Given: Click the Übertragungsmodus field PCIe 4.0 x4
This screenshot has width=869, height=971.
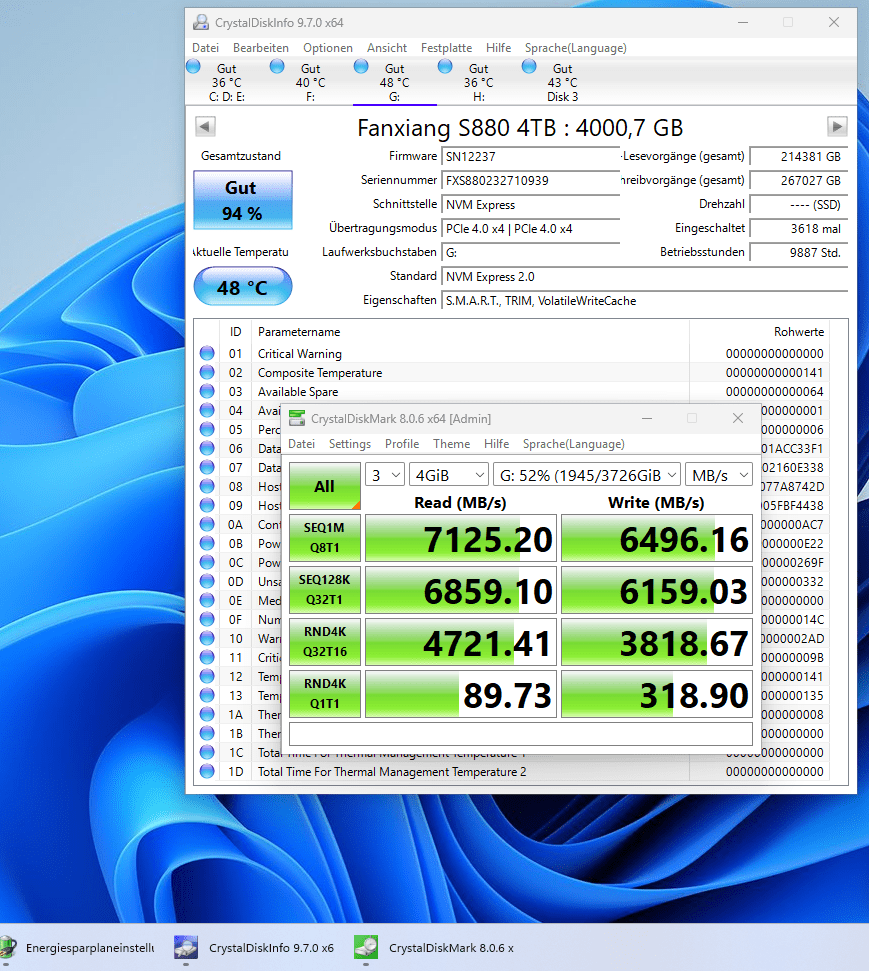Looking at the screenshot, I should pyautogui.click(x=530, y=229).
